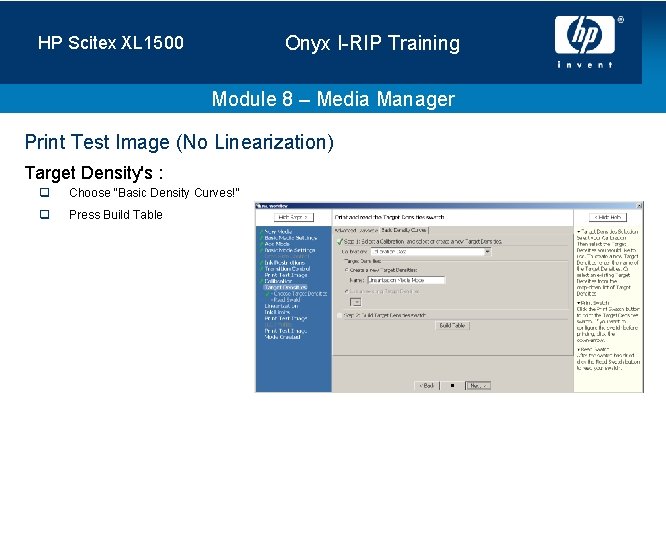Click the Hide Help button
The height and width of the screenshot is (539, 666).
(x=608, y=217)
